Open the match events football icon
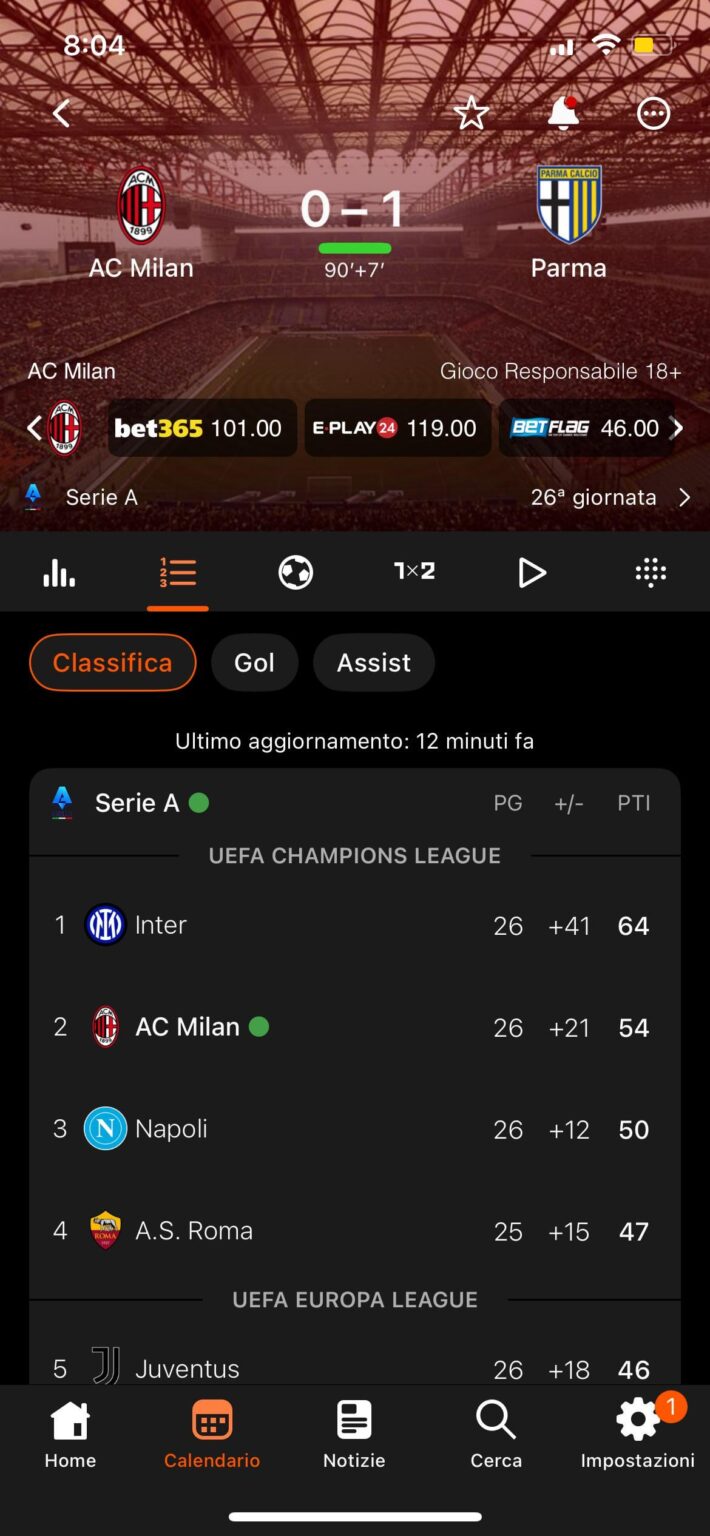The width and height of the screenshot is (710, 1536). pyautogui.click(x=295, y=571)
